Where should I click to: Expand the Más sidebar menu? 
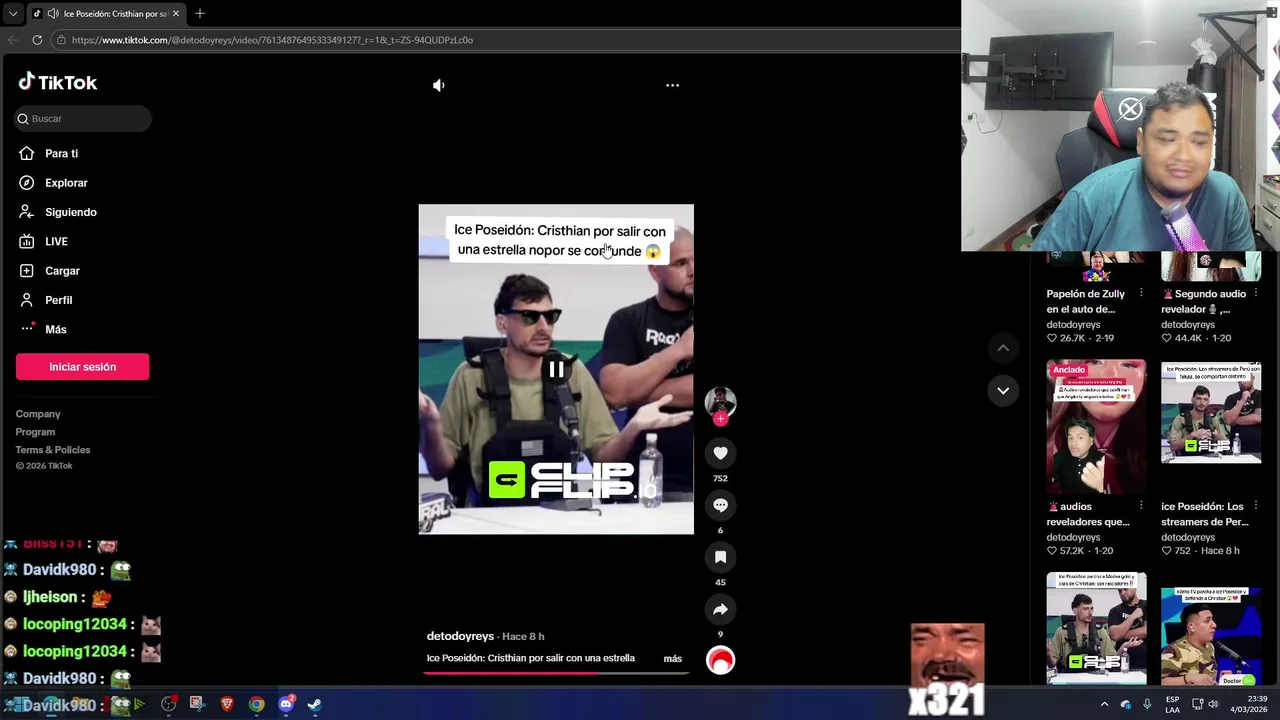(x=55, y=329)
